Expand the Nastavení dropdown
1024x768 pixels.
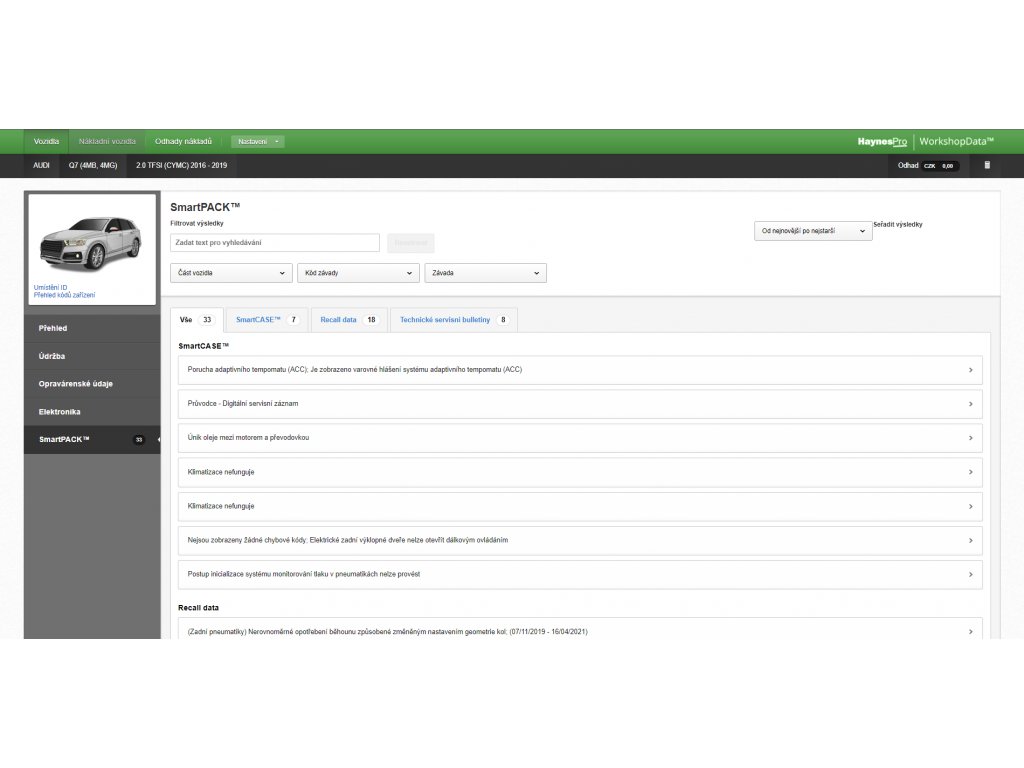(x=258, y=142)
